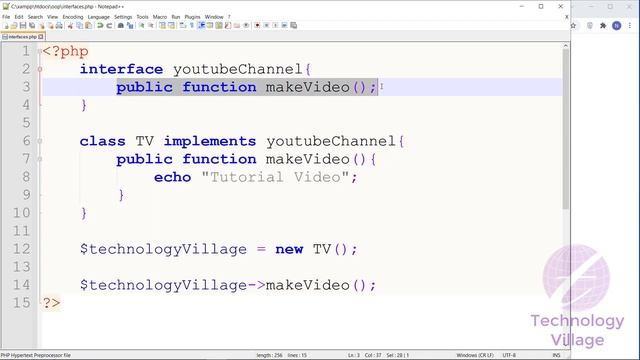Open the Plugins menu
The height and width of the screenshot is (360, 640).
192,17
